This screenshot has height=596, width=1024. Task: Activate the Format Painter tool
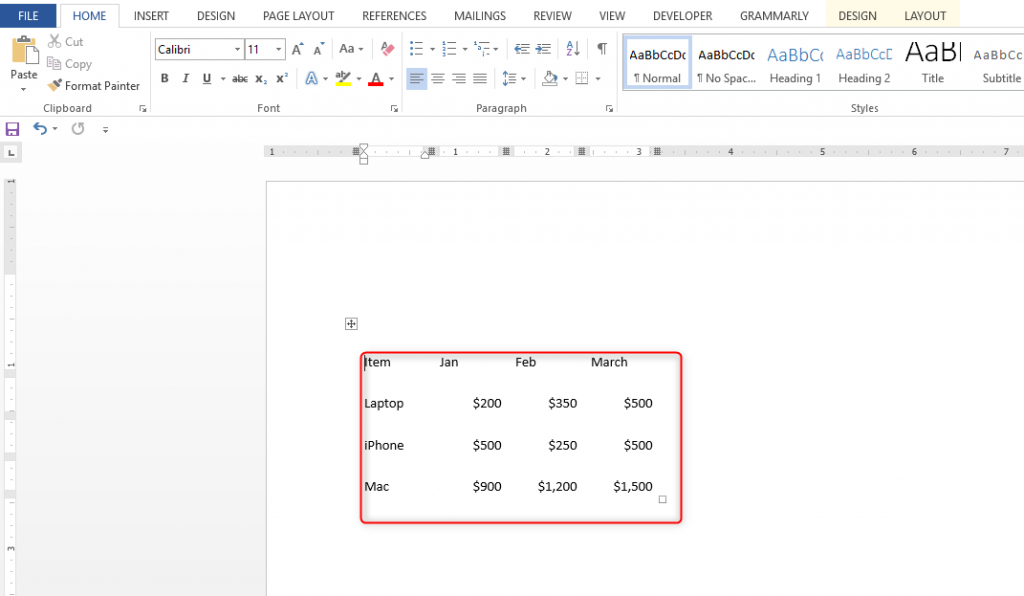(94, 85)
